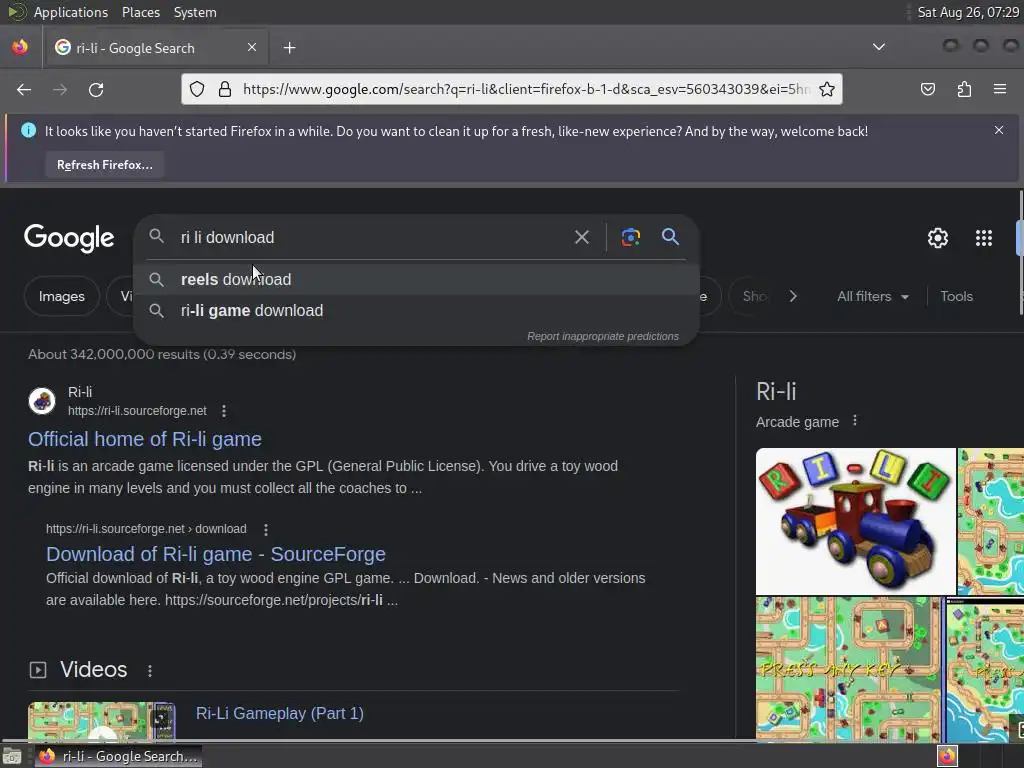Viewport: 1024px width, 768px height.
Task: Search by image with Google Lens
Action: click(x=630, y=237)
